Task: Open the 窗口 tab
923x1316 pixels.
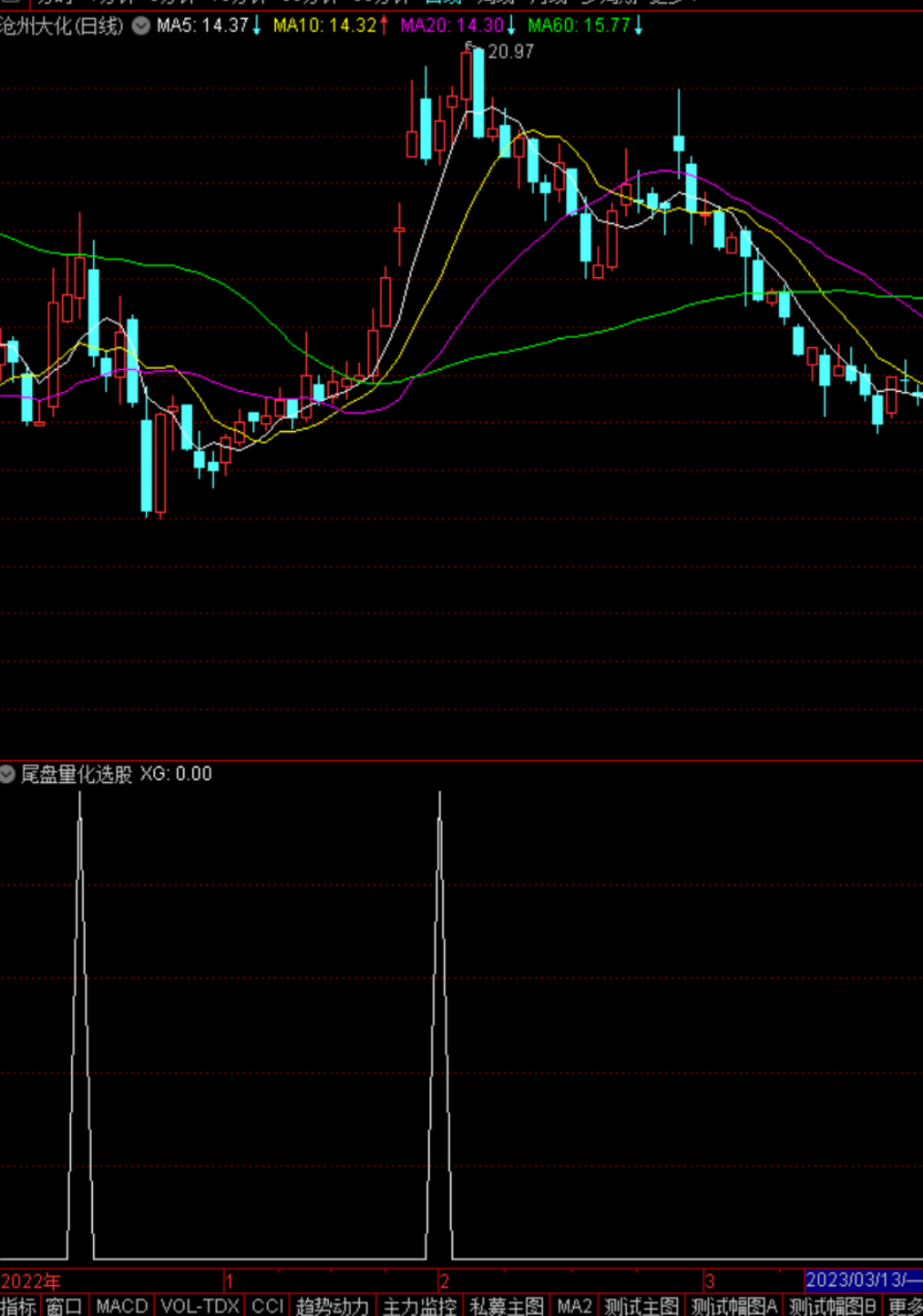Action: 65,1305
